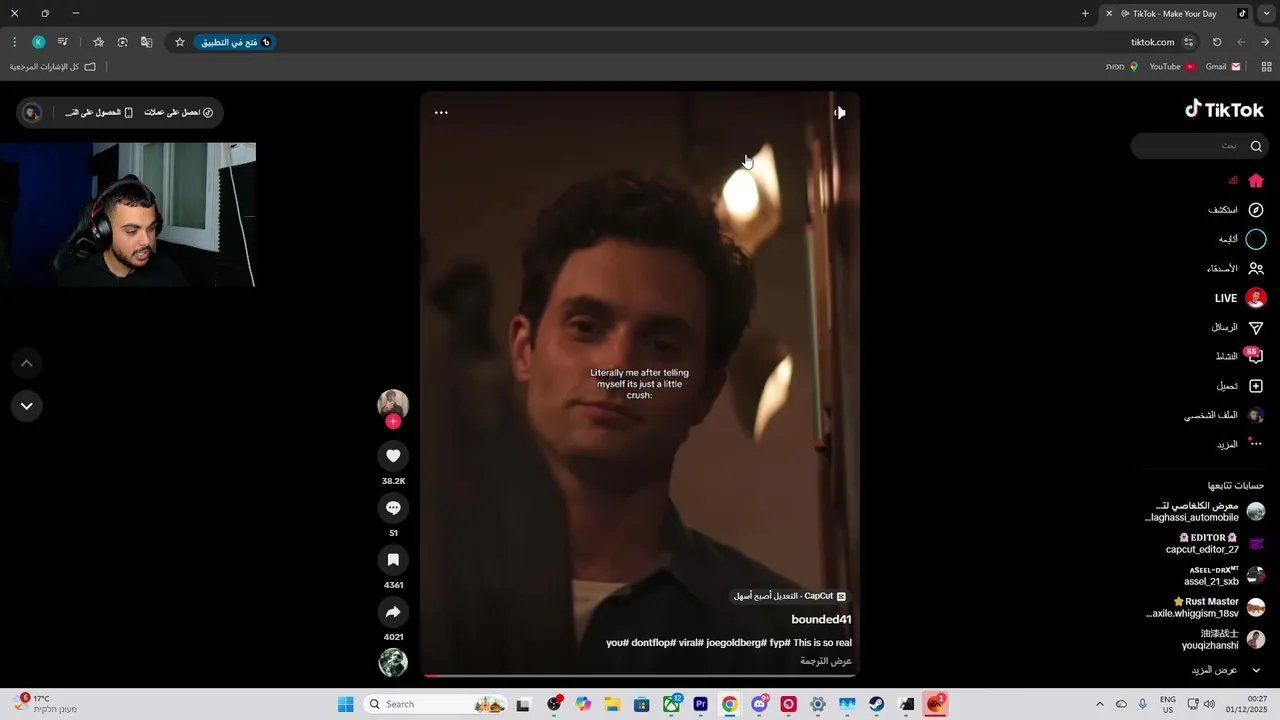
Task: Go to the TikTok home feed icon
Action: point(1256,181)
